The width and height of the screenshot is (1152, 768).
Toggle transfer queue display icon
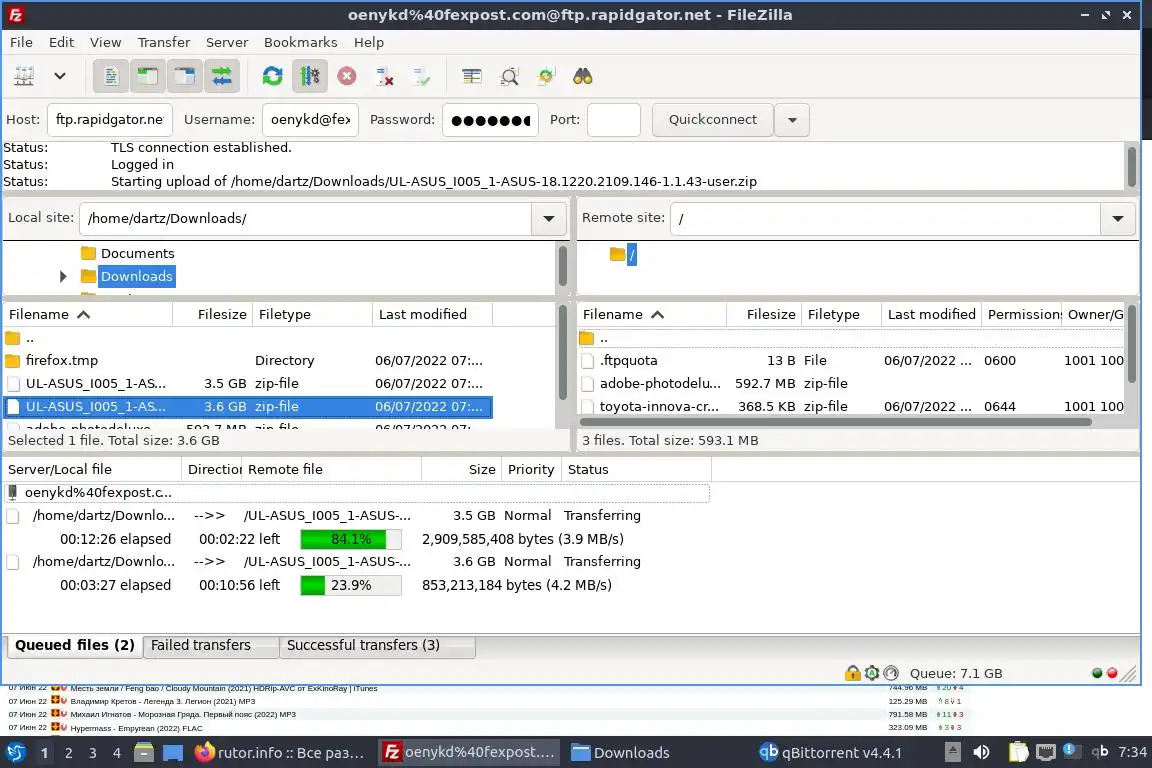pyautogui.click(x=221, y=76)
